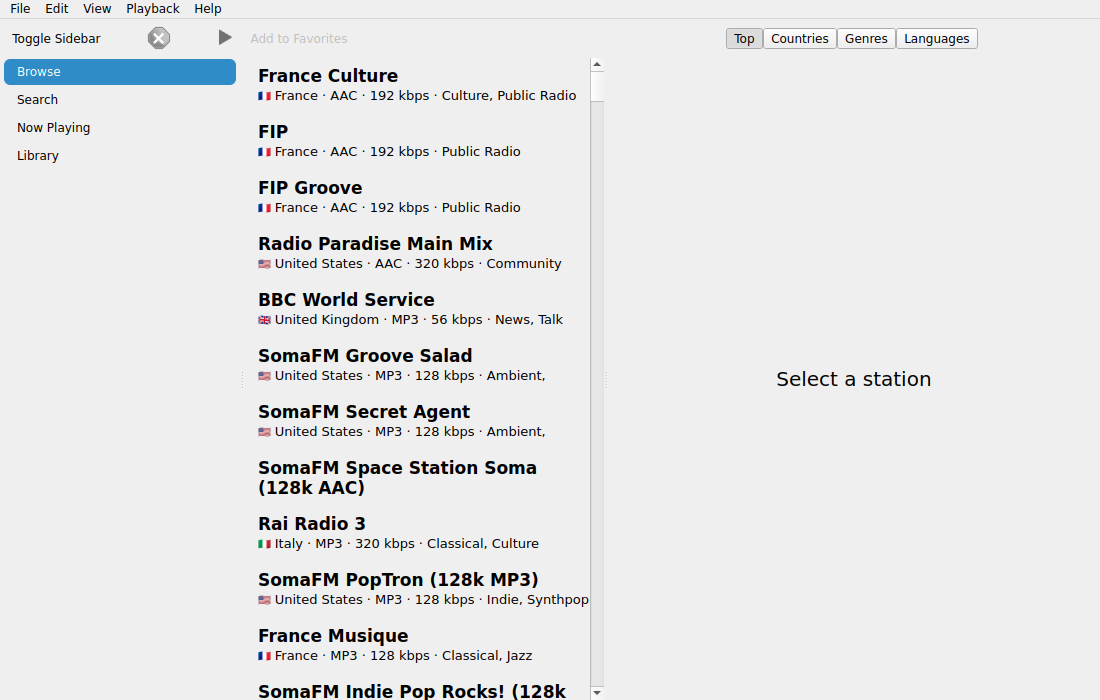Click the play button triangle
The height and width of the screenshot is (700, 1100).
[x=224, y=37]
